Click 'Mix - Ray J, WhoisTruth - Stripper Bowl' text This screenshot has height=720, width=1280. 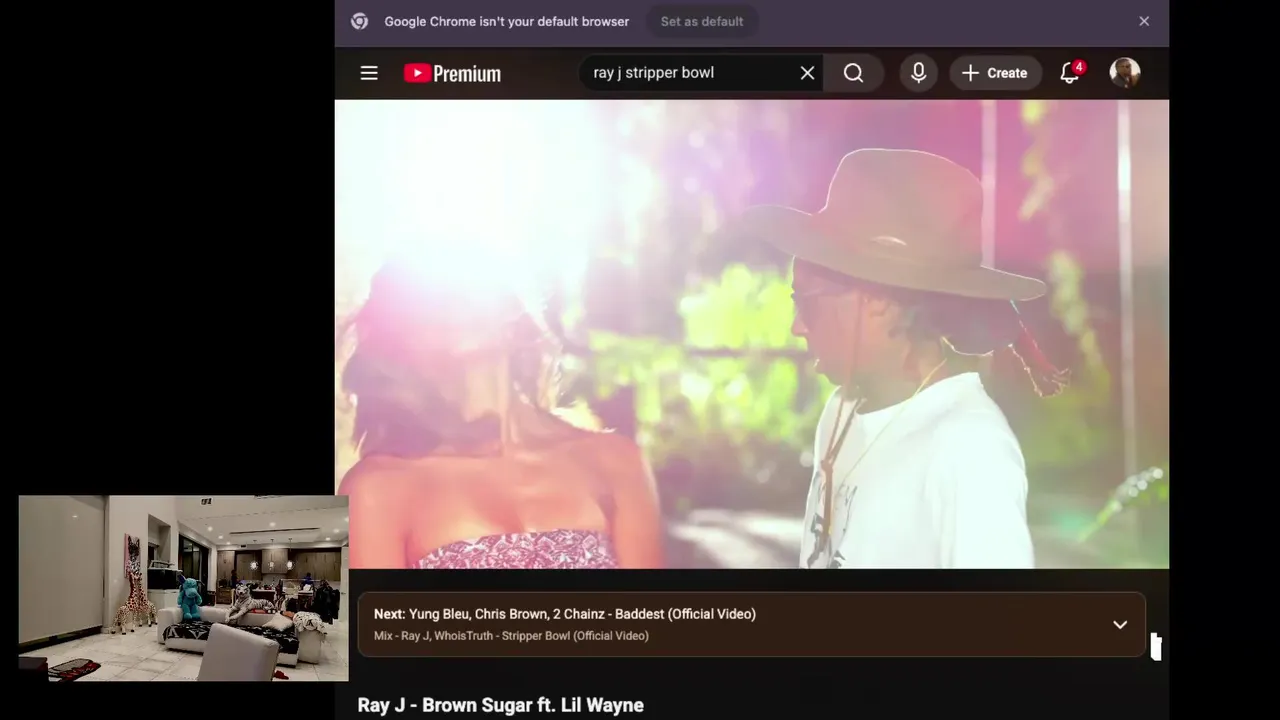(511, 636)
